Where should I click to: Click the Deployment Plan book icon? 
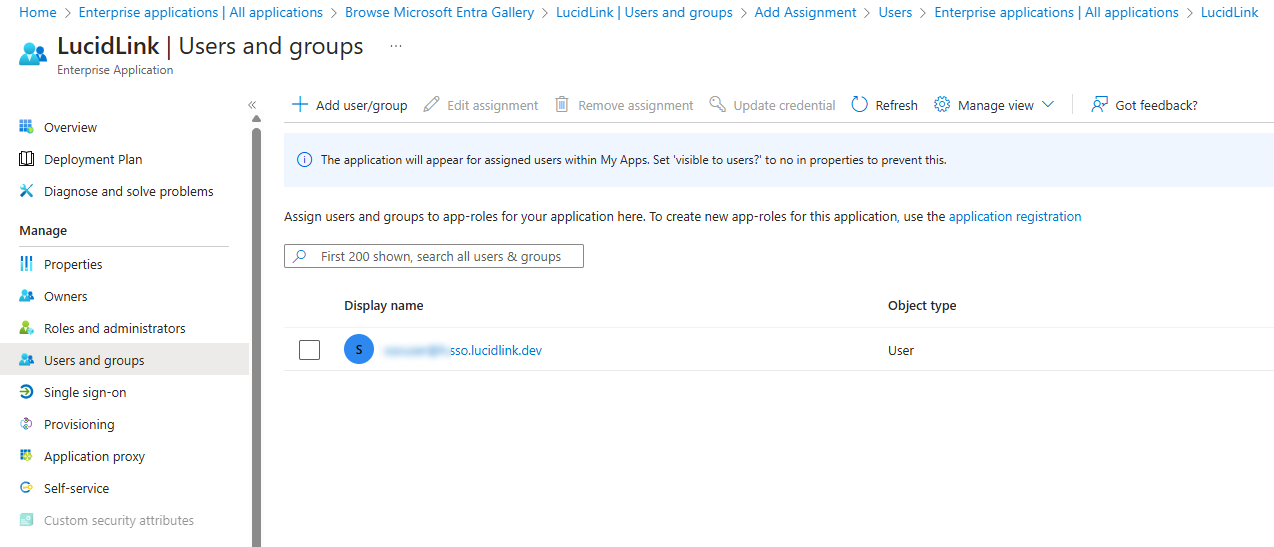pyautogui.click(x=27, y=159)
